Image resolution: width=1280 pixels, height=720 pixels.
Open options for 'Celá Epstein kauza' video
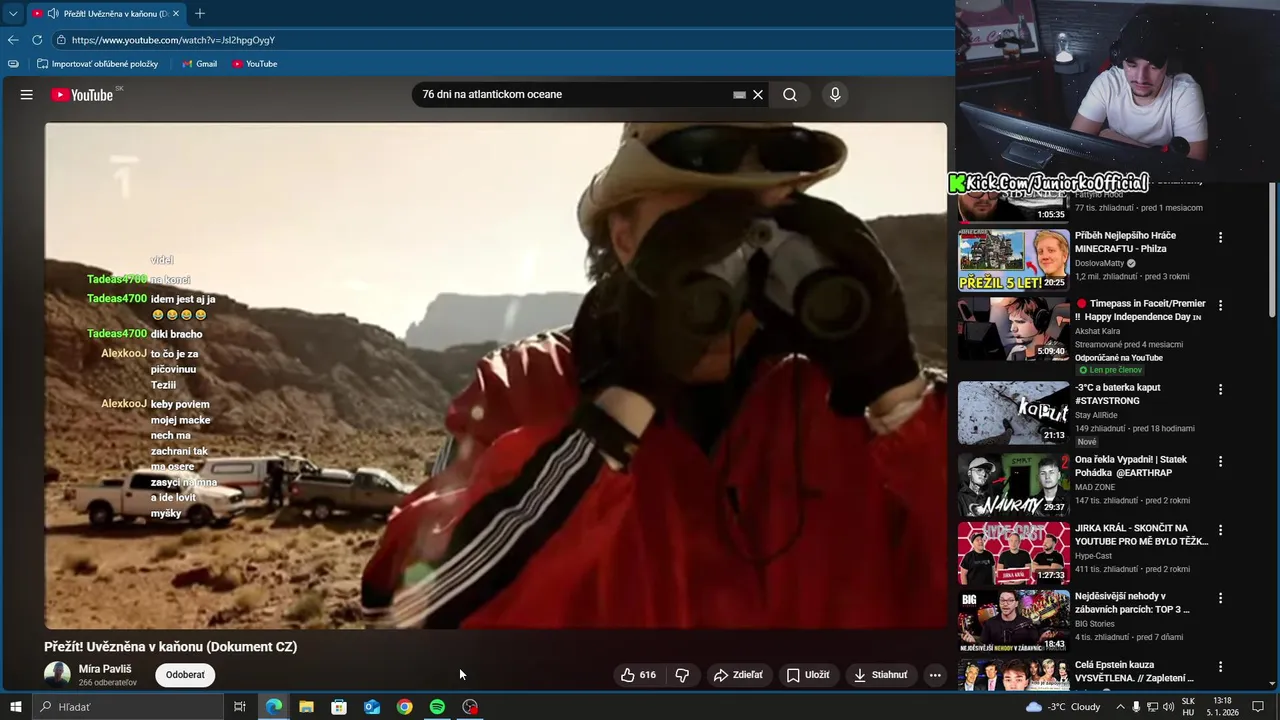pos(1220,667)
